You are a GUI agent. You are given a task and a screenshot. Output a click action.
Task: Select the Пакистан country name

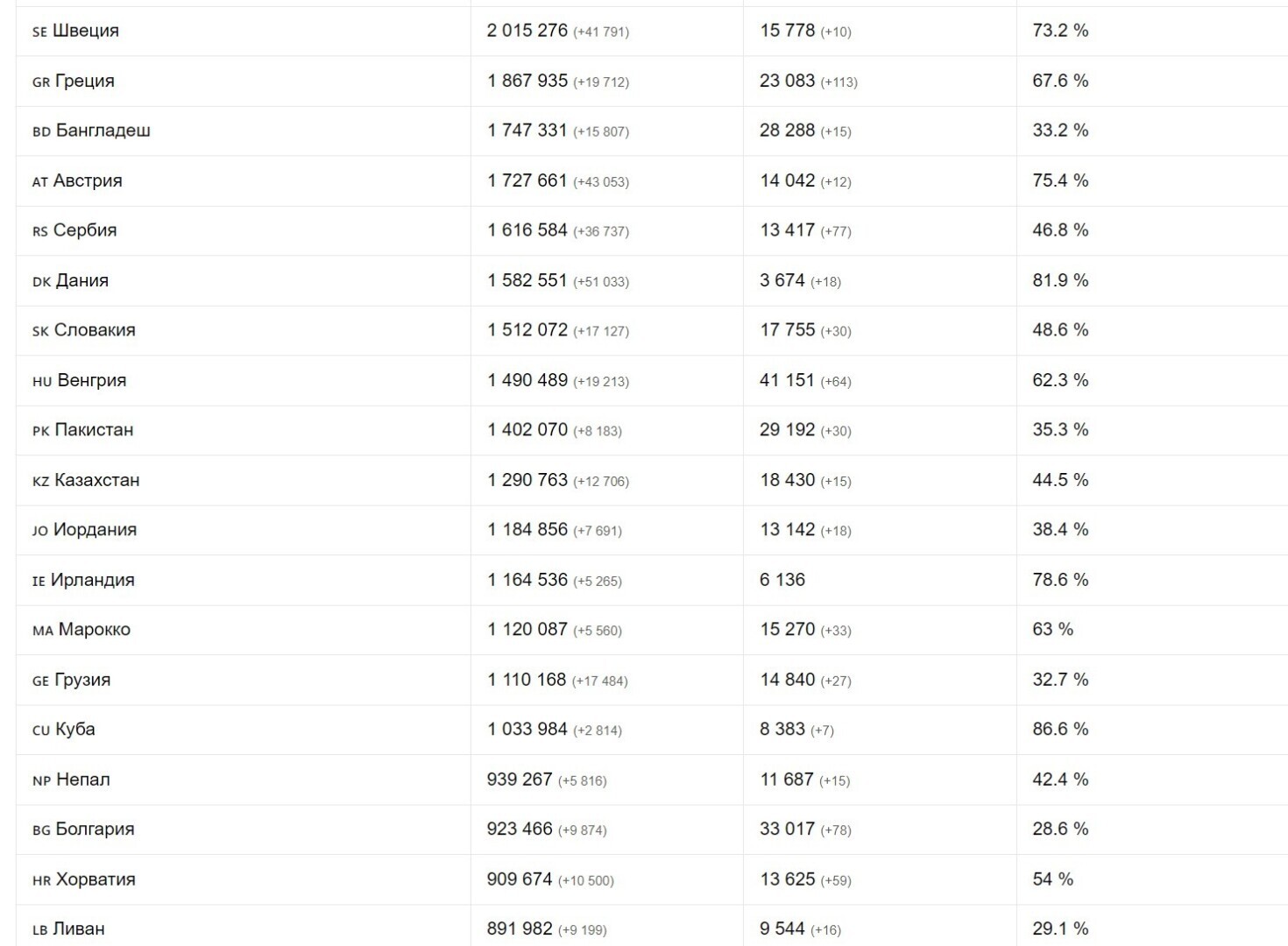tap(94, 430)
